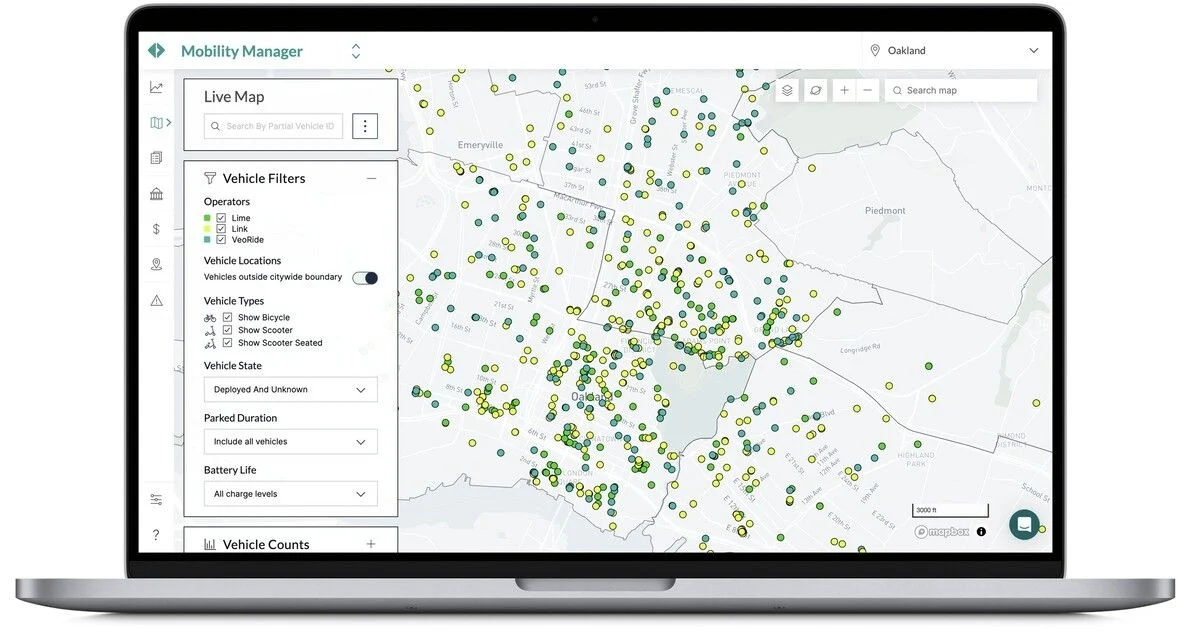Zoom in on the map
The image size is (1200, 635).
(x=844, y=90)
